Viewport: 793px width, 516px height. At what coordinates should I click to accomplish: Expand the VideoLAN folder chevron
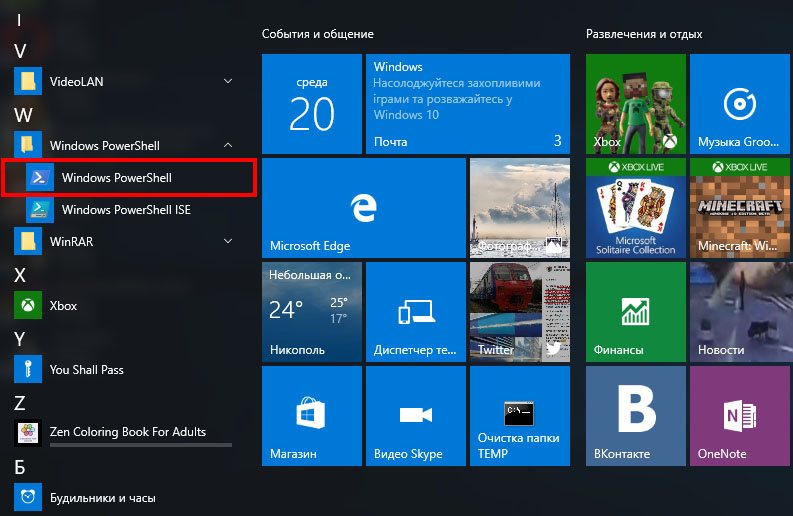click(x=228, y=81)
